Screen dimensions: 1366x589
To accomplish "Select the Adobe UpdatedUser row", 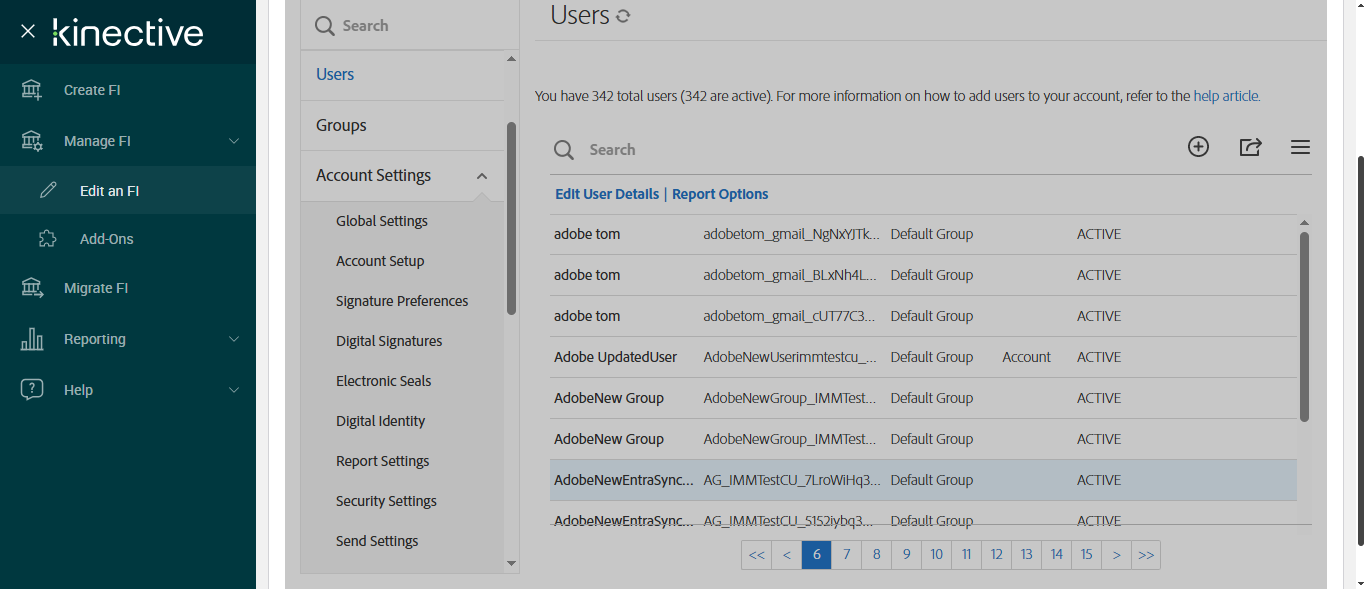I will tap(615, 357).
